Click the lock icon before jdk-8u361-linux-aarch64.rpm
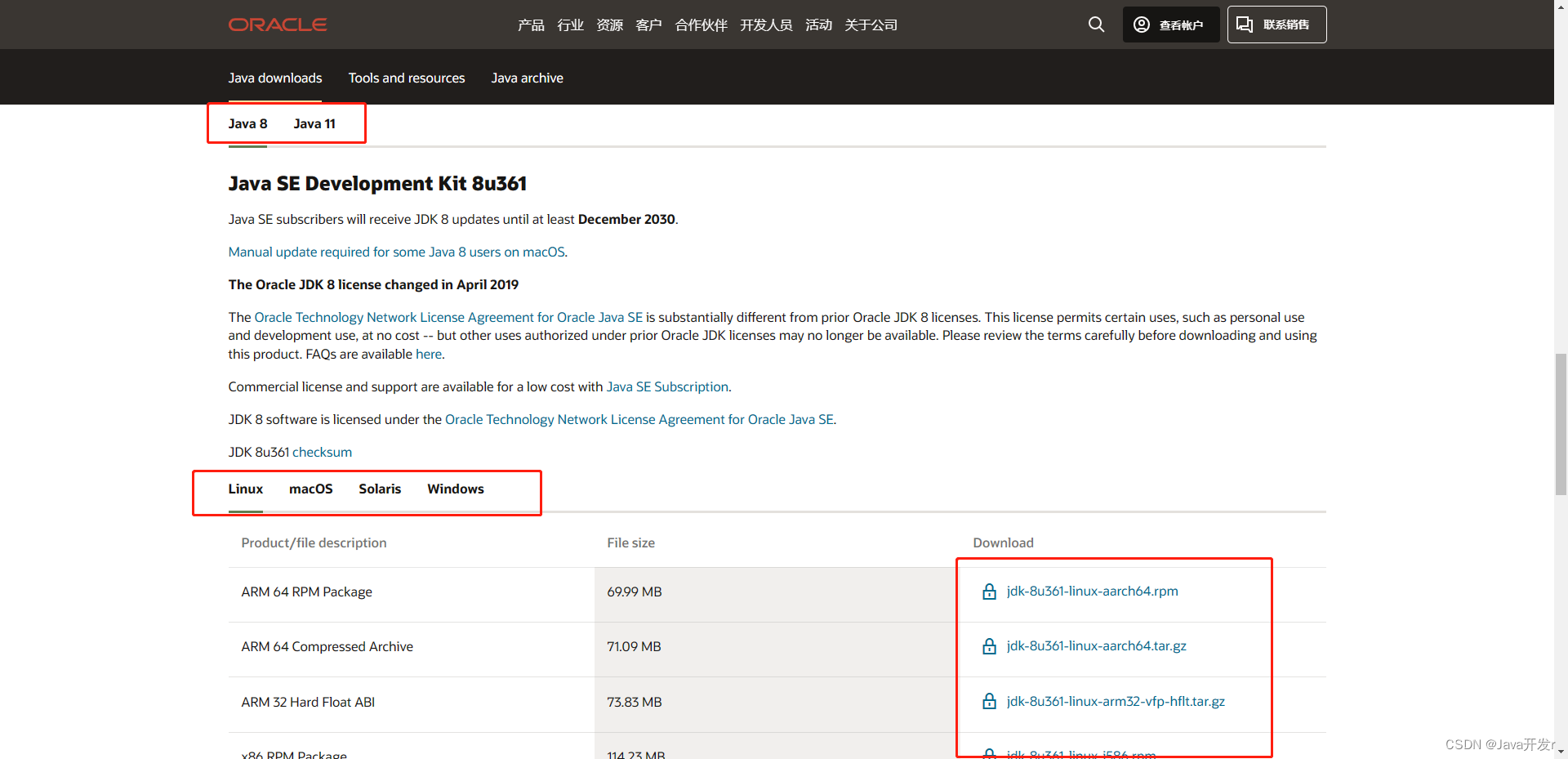 coord(989,591)
